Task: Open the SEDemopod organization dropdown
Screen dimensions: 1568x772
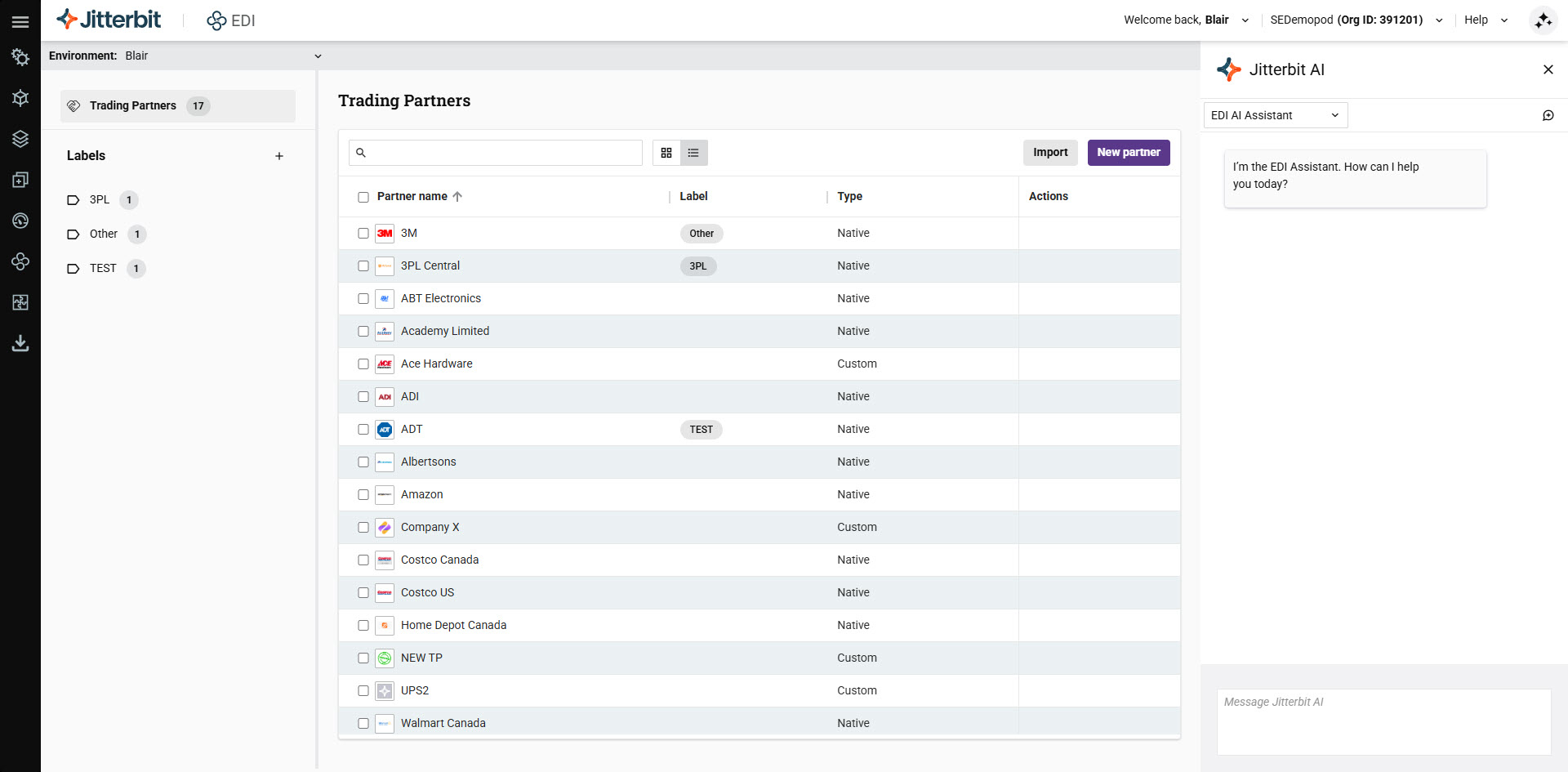Action: pyautogui.click(x=1356, y=20)
